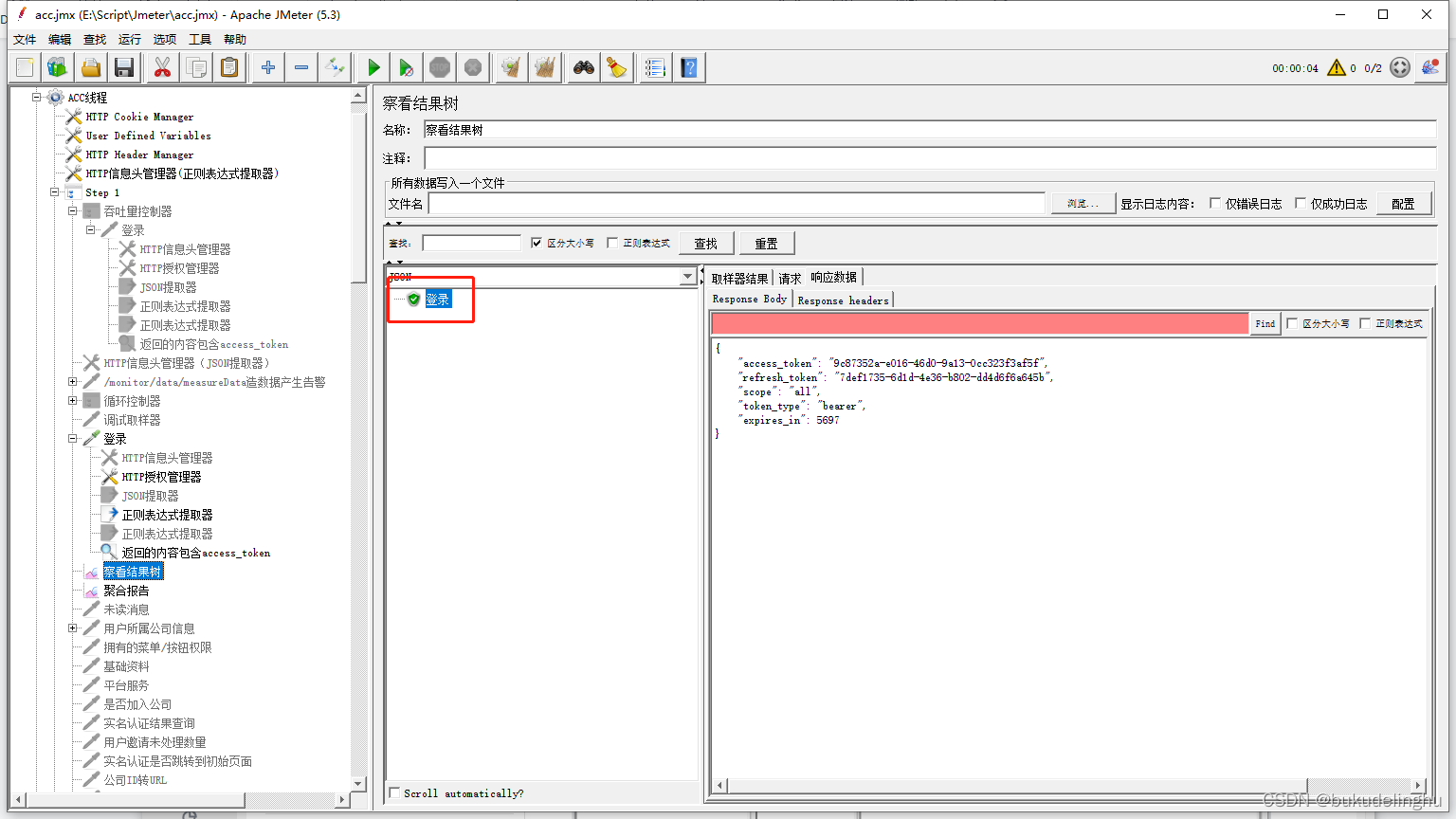This screenshot has width=1456, height=819.
Task: Click the Cut scissors icon
Action: [x=163, y=67]
